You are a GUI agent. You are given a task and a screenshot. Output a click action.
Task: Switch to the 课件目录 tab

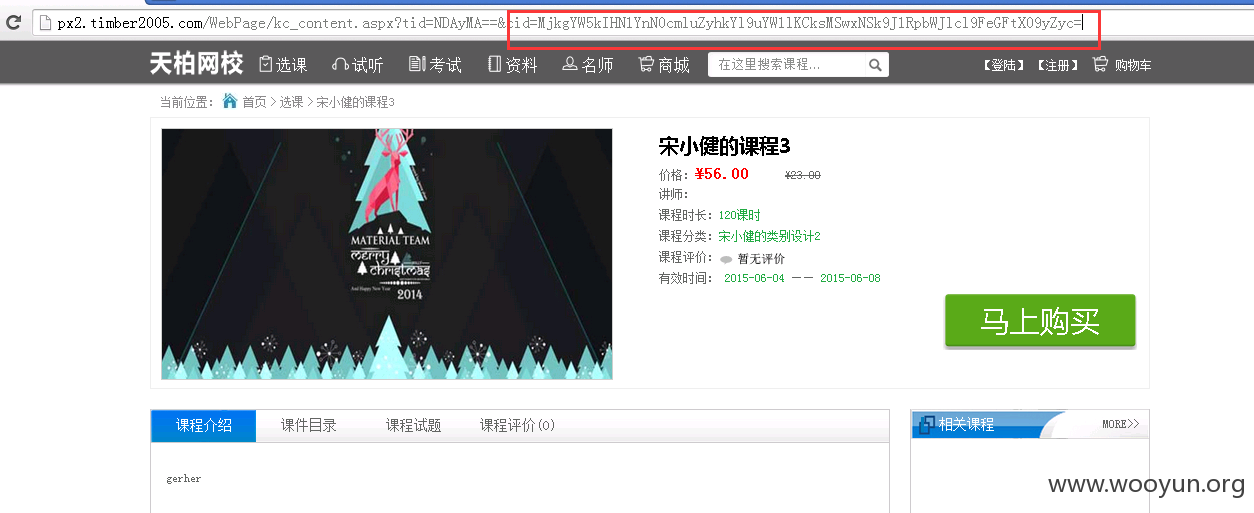point(309,425)
